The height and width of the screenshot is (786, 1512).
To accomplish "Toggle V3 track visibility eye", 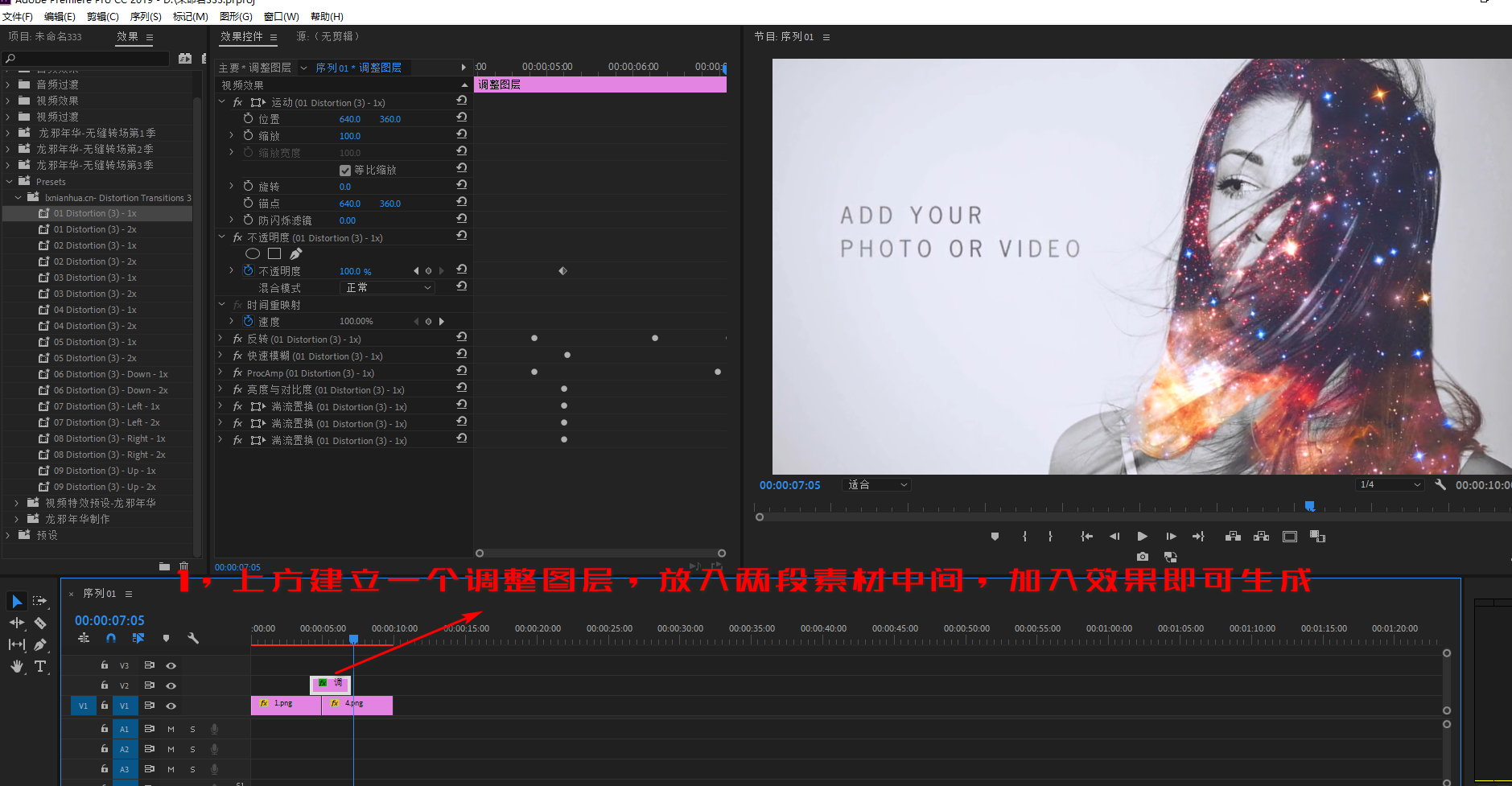I will tap(171, 665).
